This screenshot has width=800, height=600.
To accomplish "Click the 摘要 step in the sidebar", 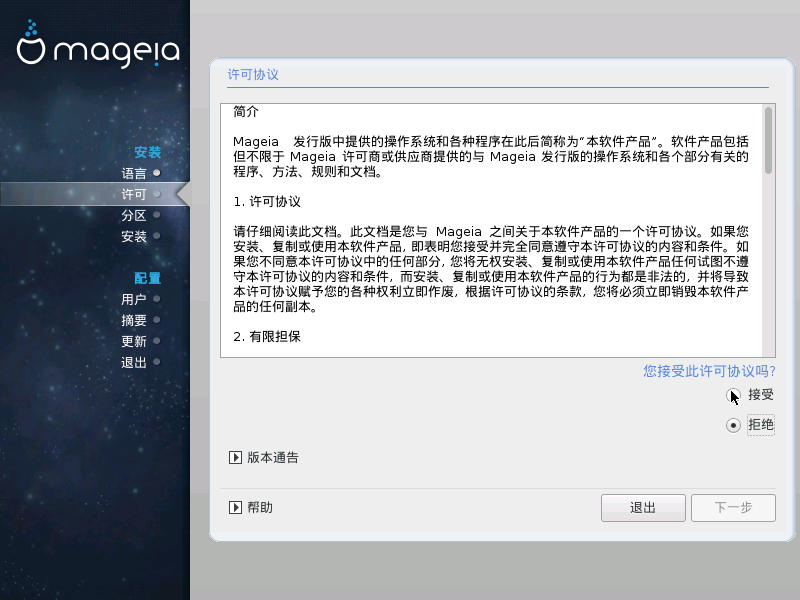I will pos(134,320).
